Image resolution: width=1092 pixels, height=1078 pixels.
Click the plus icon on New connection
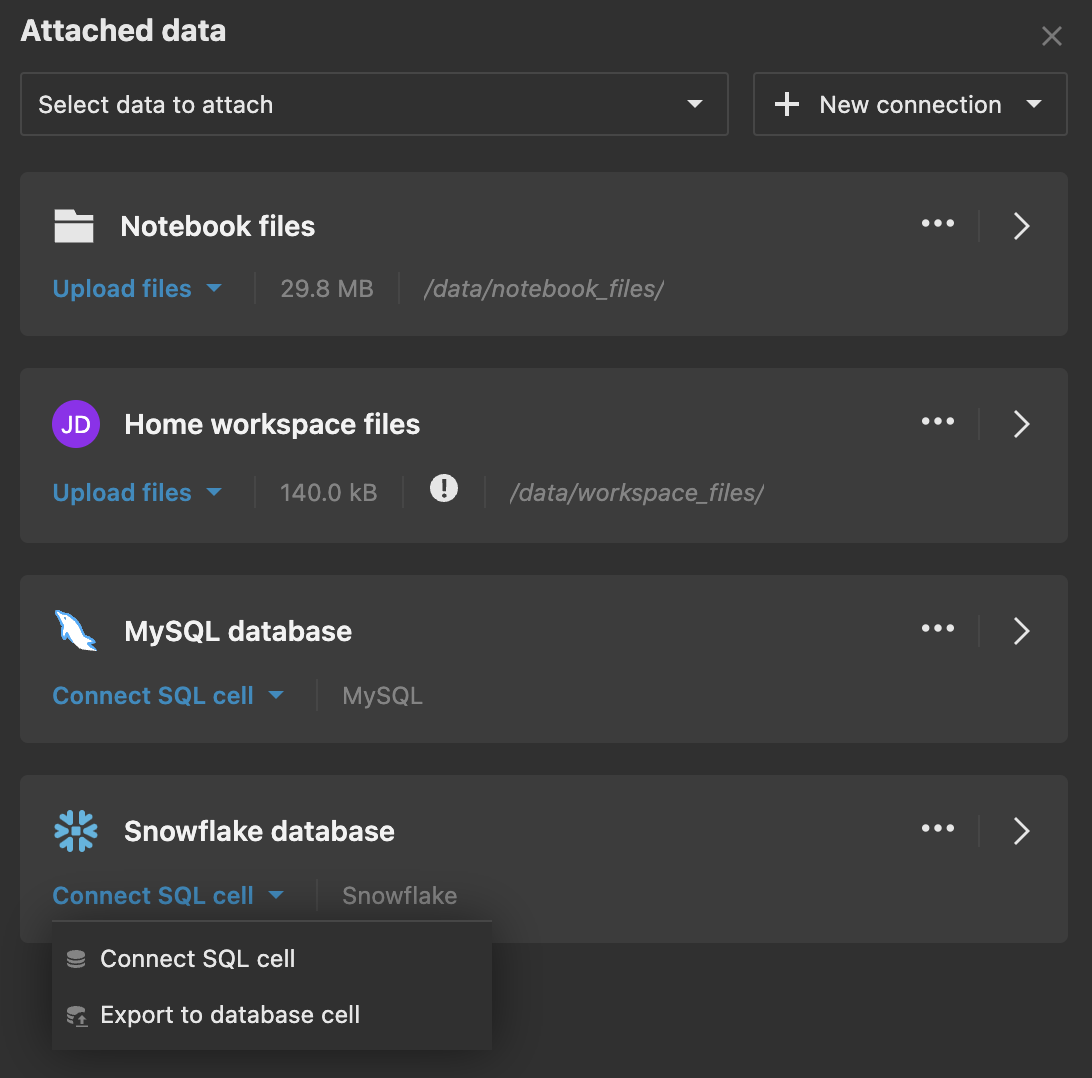(x=787, y=104)
